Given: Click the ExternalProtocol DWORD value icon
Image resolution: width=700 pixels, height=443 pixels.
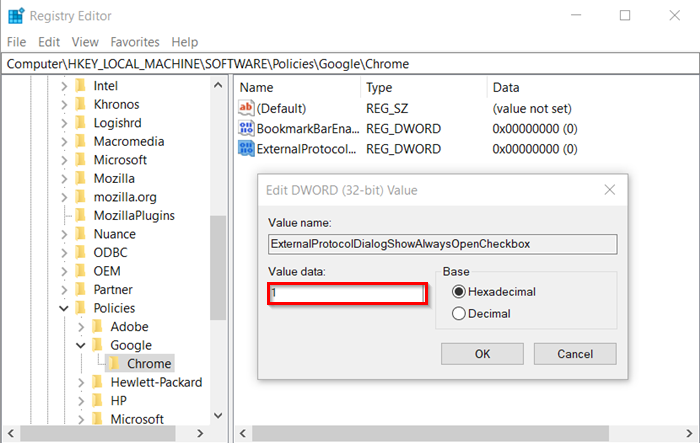Looking at the screenshot, I should pos(246,148).
